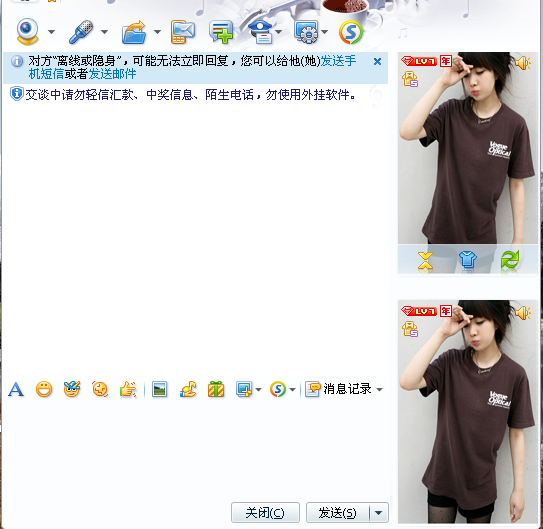The width and height of the screenshot is (543, 529).
Task: Insert a picture into message
Action: 160,389
